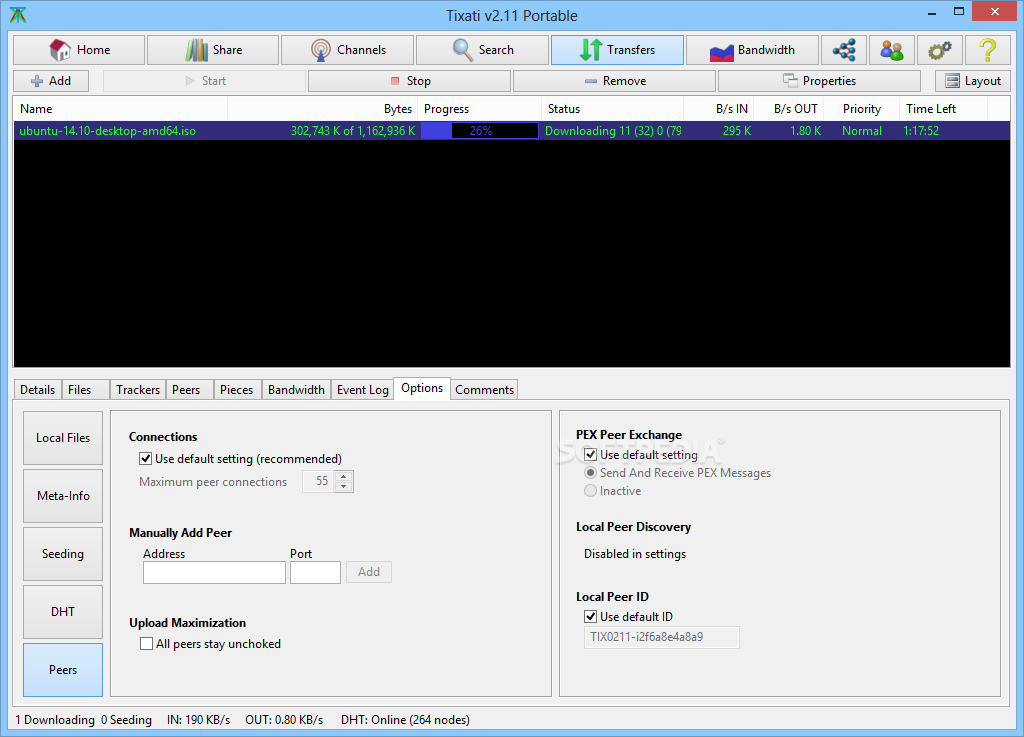Click the maximum peer connections field

319,481
